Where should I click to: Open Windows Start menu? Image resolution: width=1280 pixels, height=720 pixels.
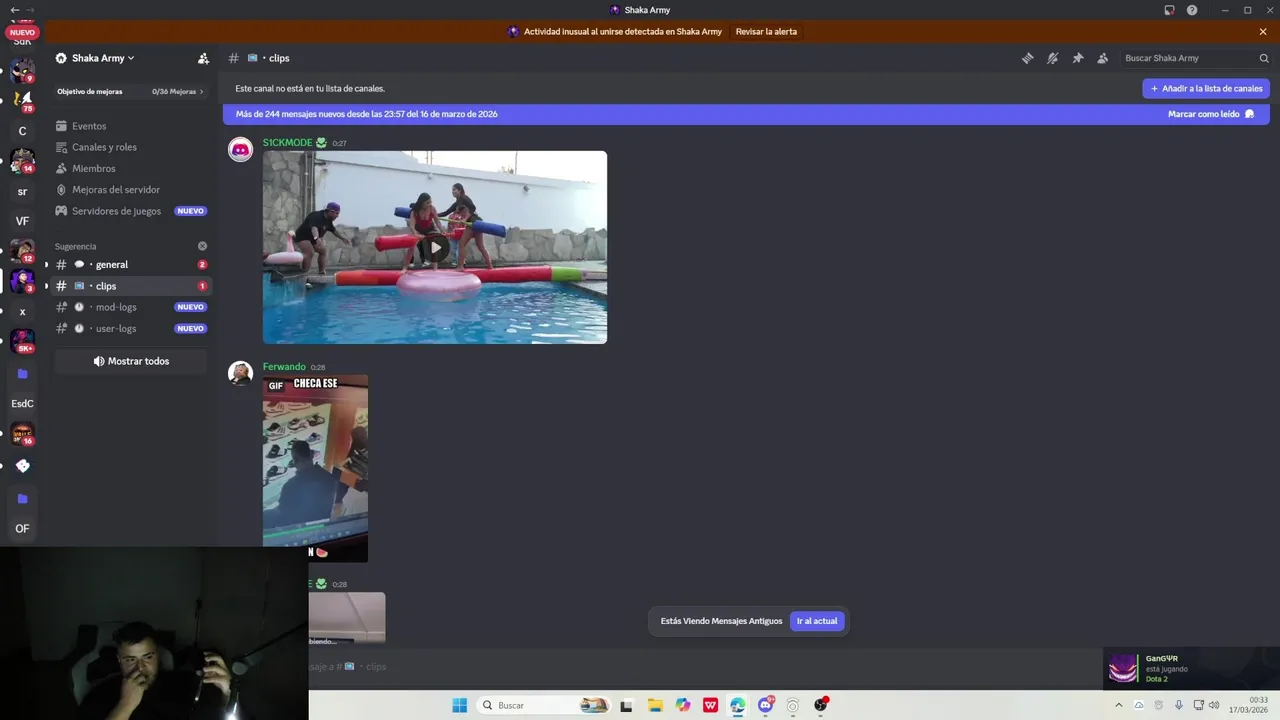click(x=459, y=705)
